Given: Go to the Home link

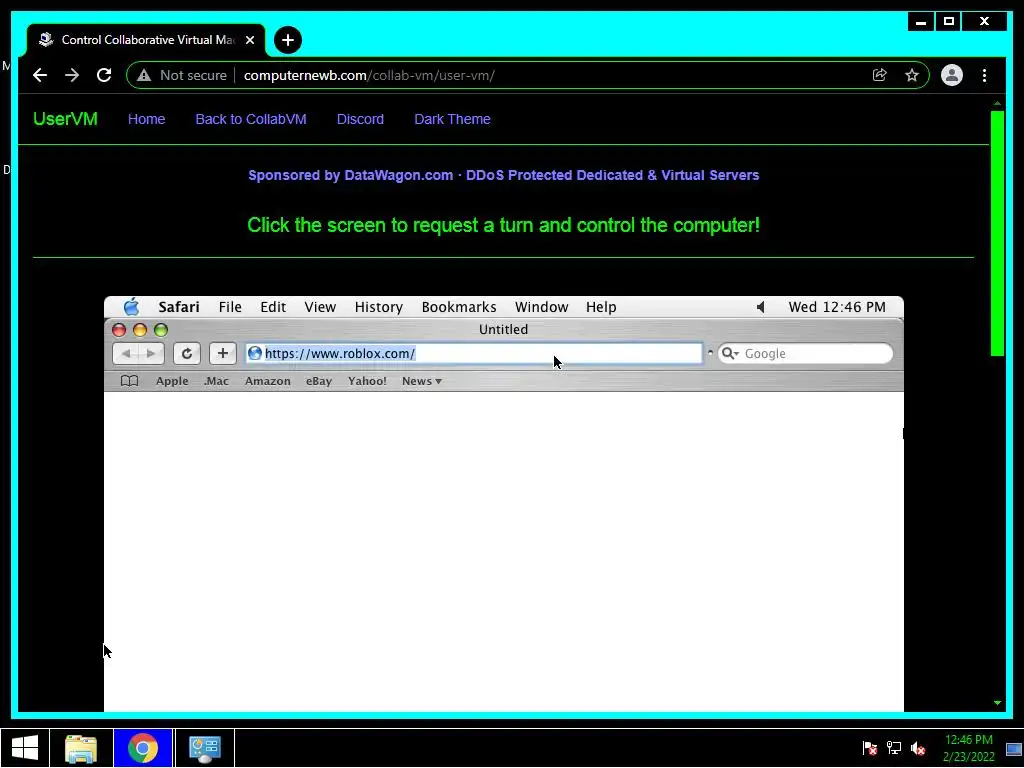Looking at the screenshot, I should [146, 119].
